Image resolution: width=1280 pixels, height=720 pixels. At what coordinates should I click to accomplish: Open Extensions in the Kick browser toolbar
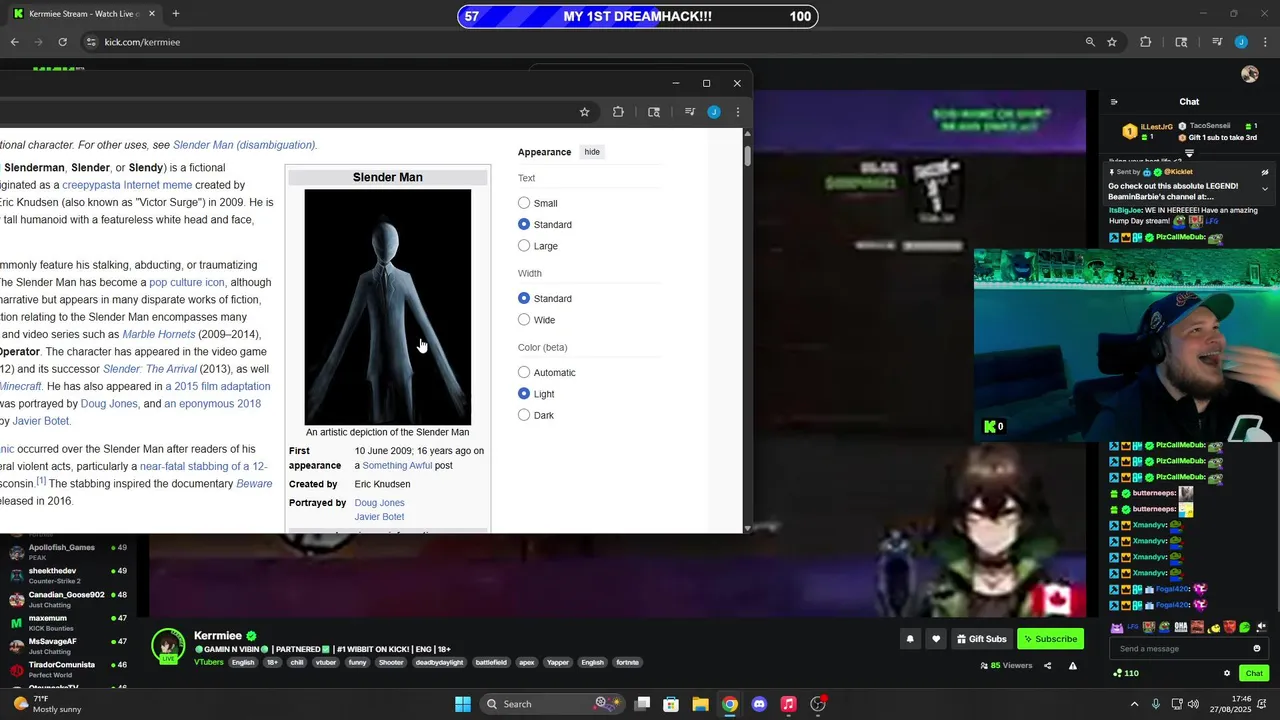pyautogui.click(x=1146, y=42)
